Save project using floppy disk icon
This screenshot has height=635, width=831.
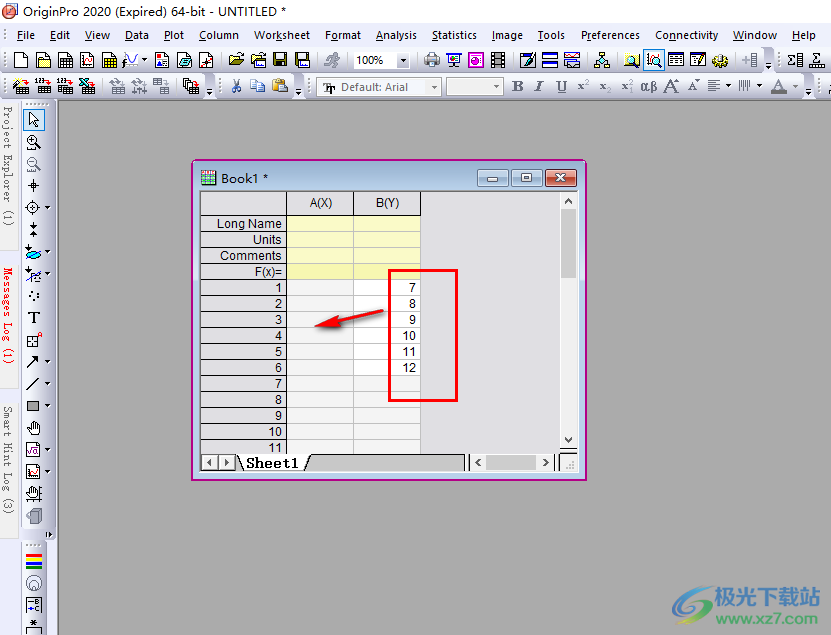point(280,60)
